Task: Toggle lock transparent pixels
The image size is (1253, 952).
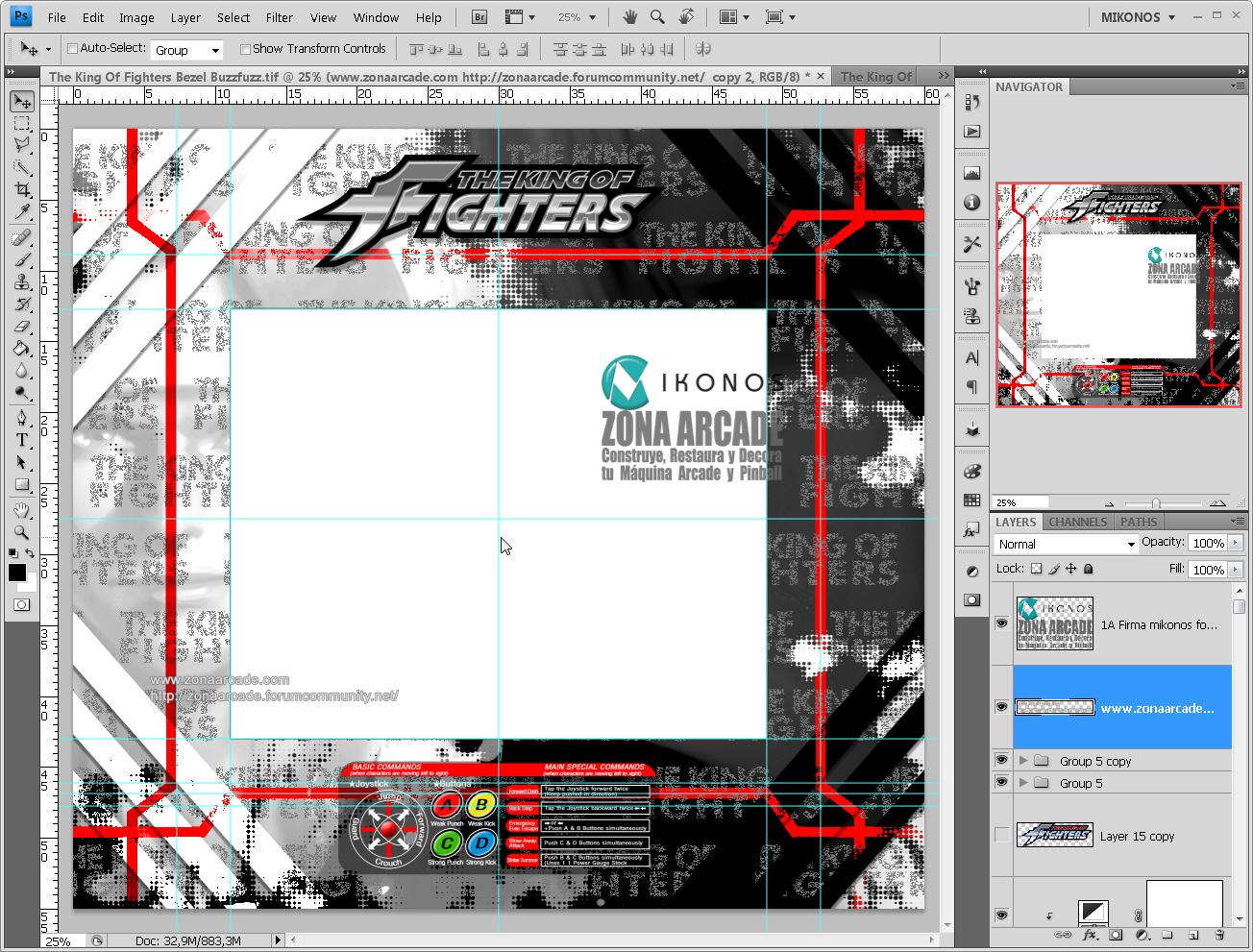Action: [1036, 569]
